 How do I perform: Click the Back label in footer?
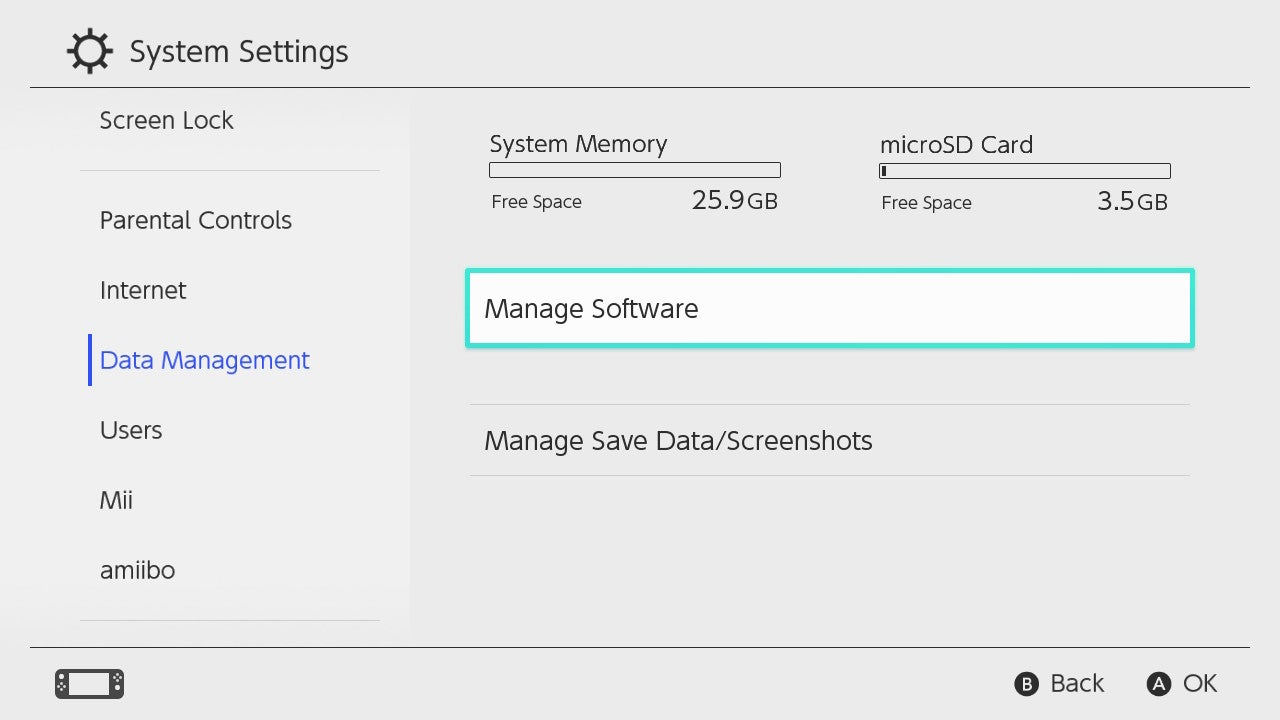point(1076,684)
